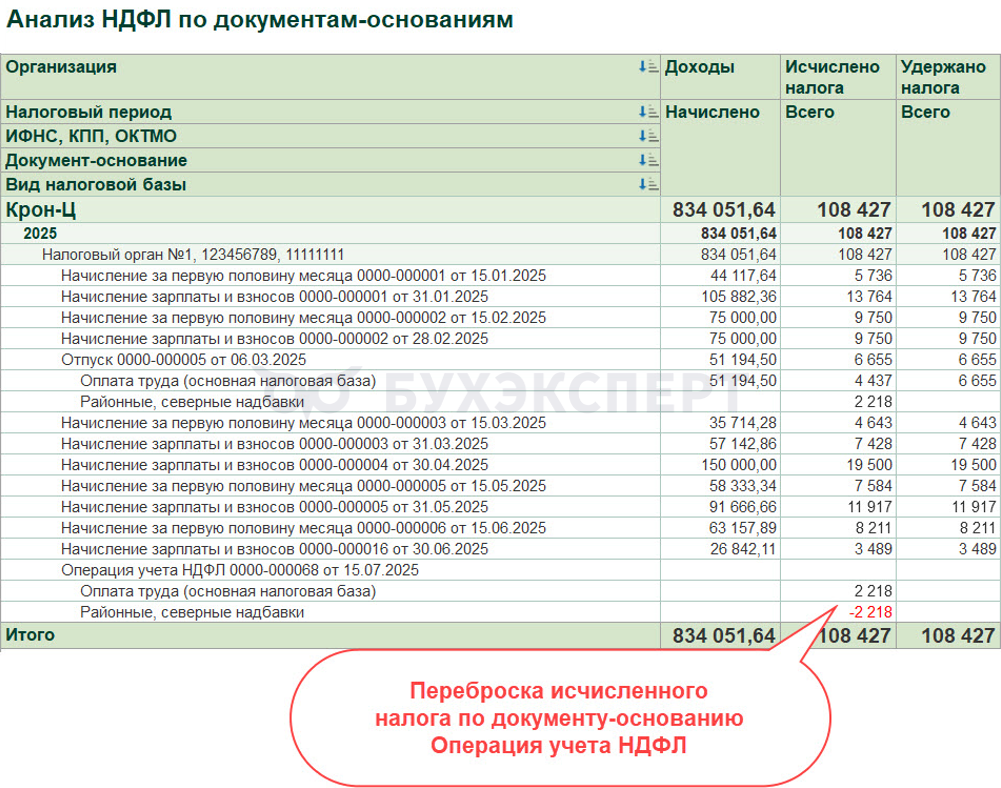Open document Отпуск 0000-000005 от 06.03.2025
The width and height of the screenshot is (1001, 788).
184,360
